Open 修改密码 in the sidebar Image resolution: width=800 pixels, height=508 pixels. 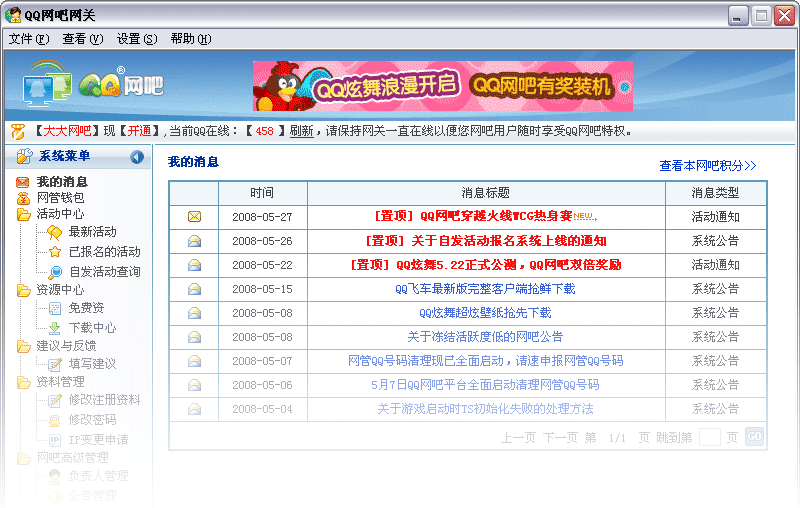[x=92, y=420]
